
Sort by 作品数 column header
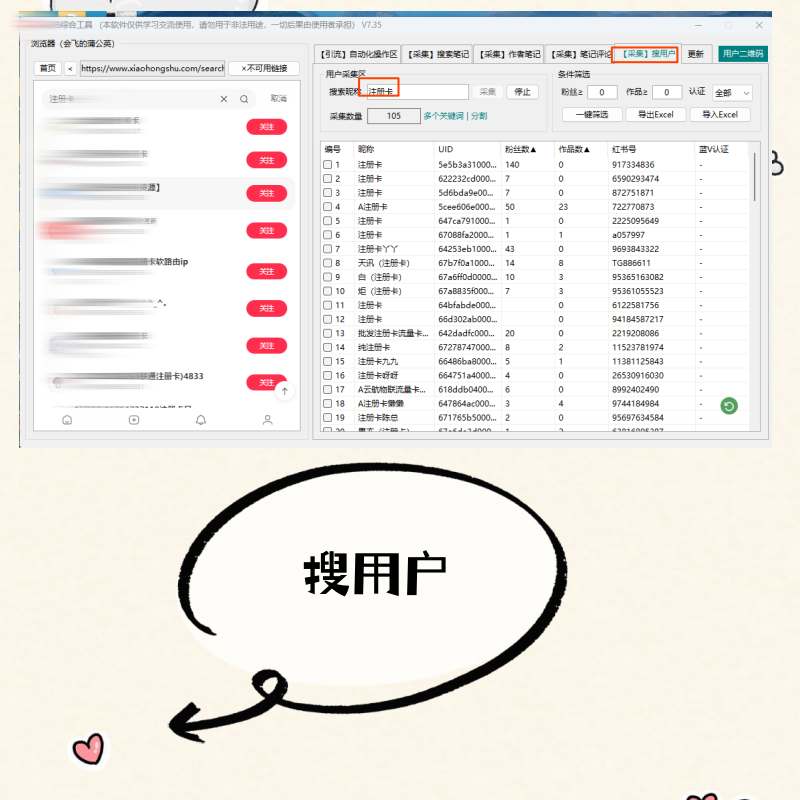576,149
